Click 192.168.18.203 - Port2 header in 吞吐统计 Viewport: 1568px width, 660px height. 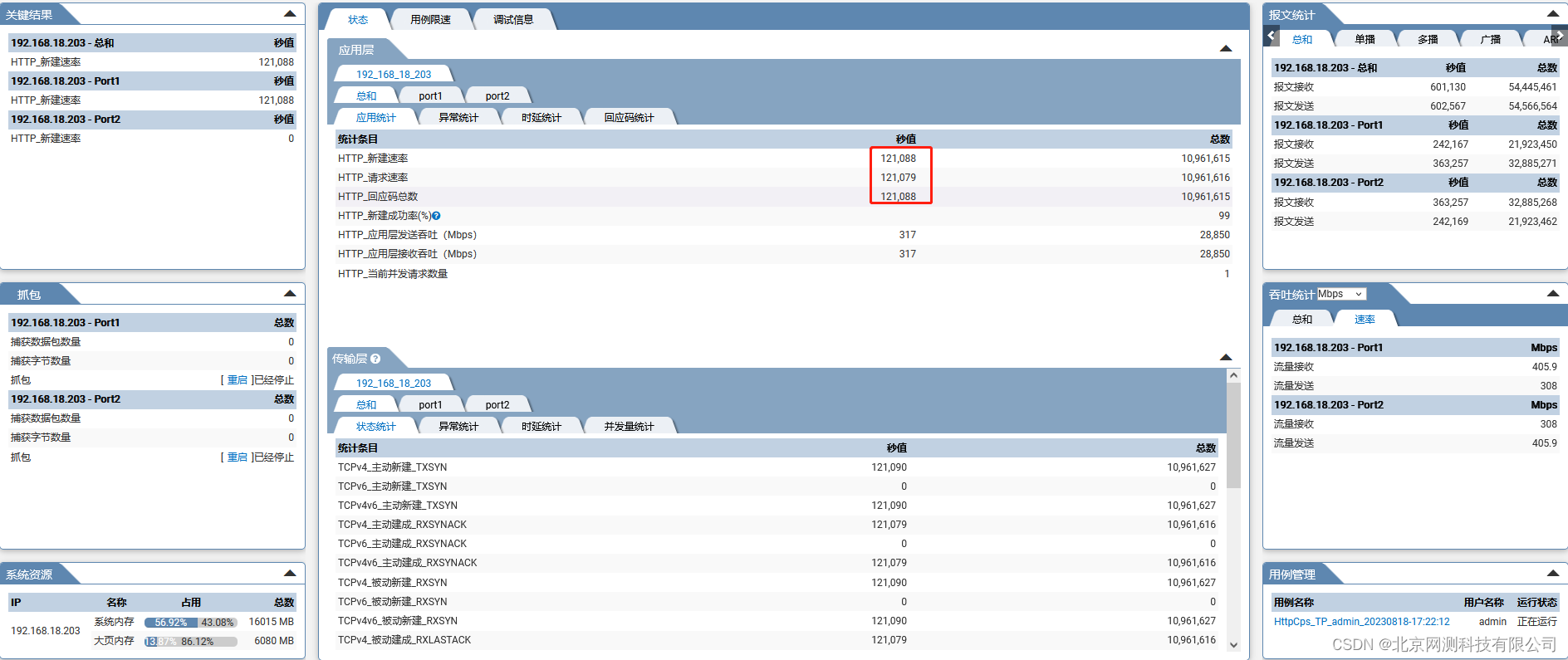[1329, 405]
